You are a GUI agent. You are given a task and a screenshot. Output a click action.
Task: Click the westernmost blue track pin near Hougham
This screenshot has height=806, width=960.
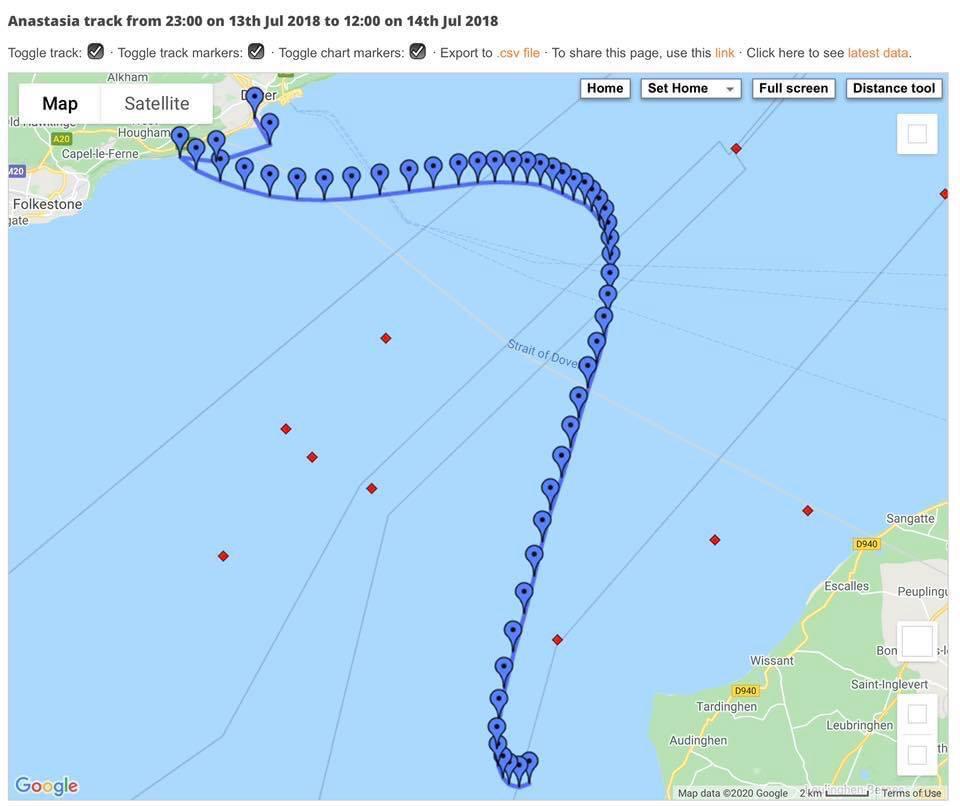coord(180,138)
